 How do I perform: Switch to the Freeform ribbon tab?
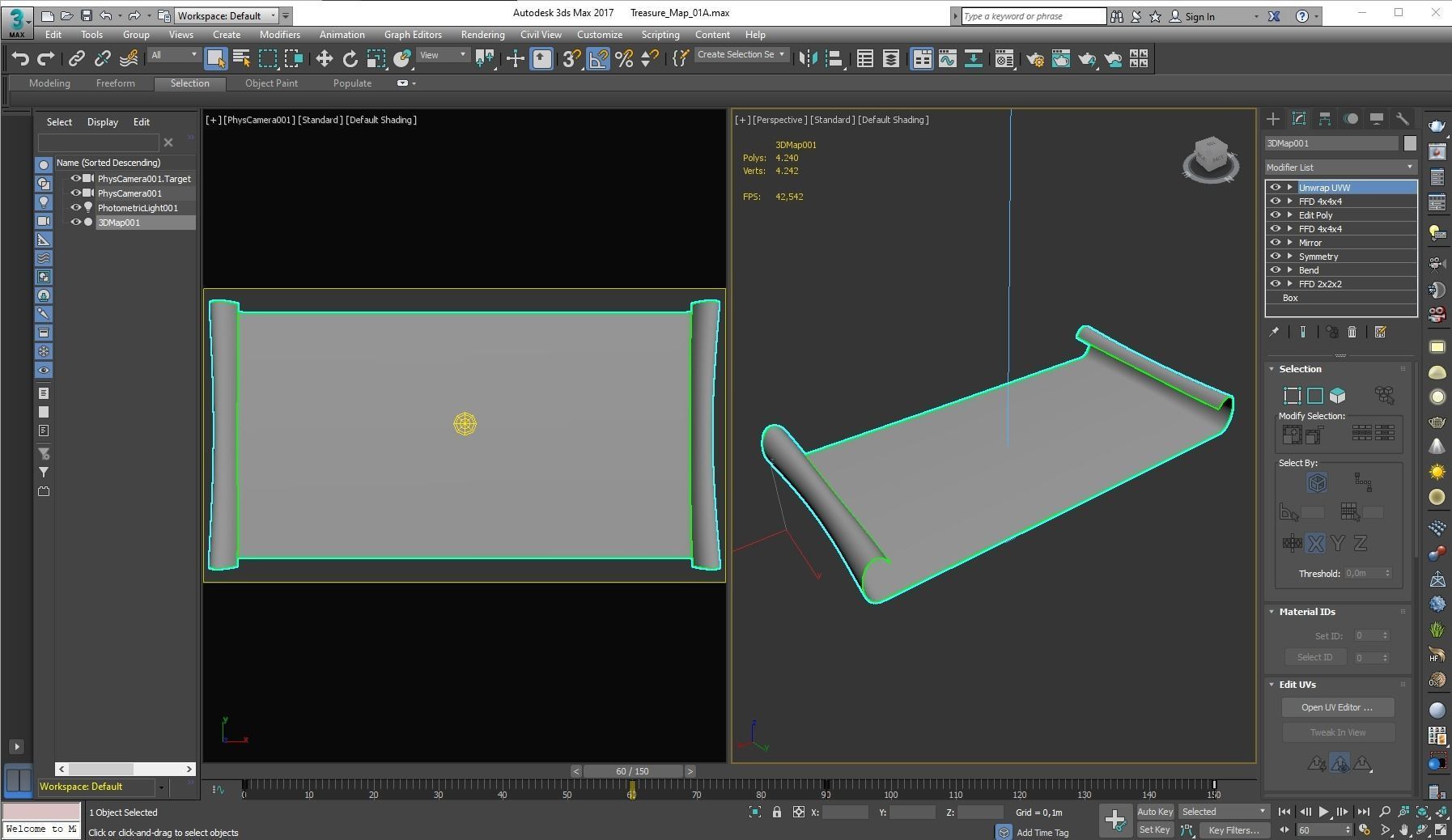point(115,83)
